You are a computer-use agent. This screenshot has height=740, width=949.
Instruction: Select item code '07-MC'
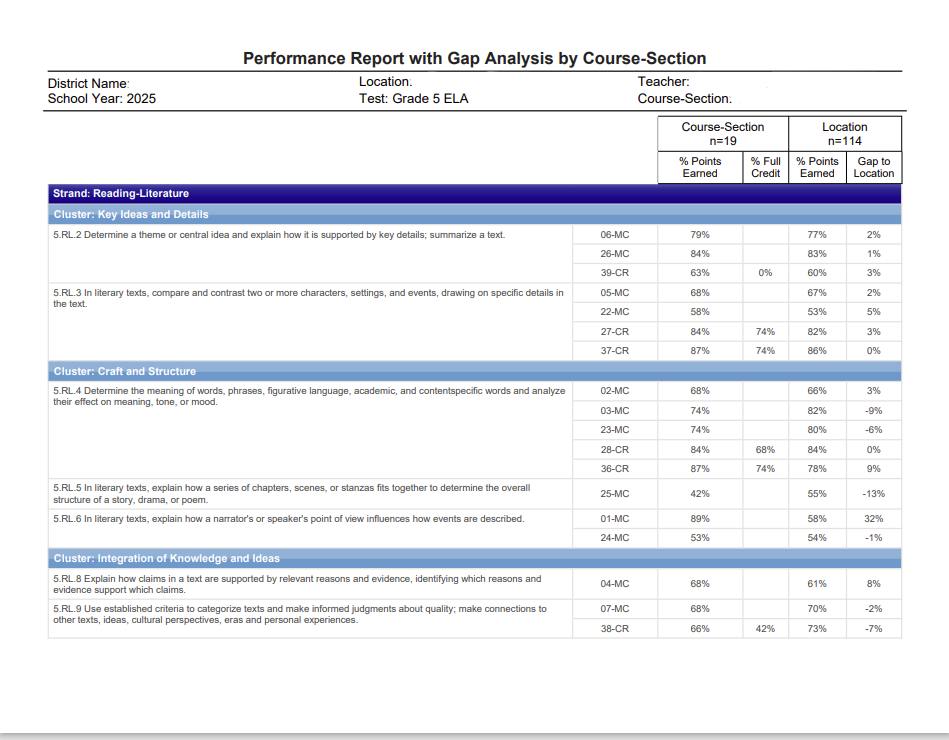614,609
